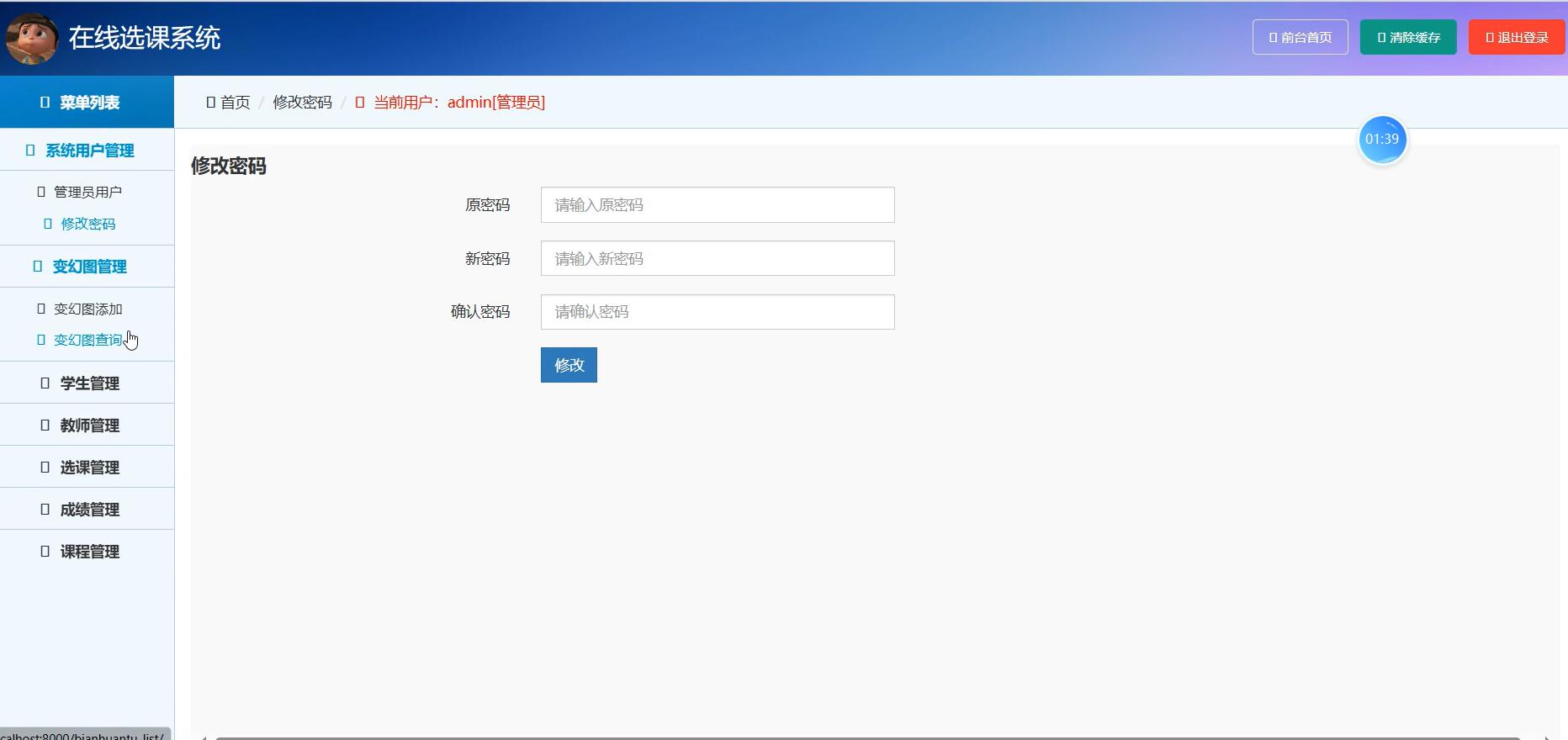The height and width of the screenshot is (740, 1568).
Task: Open 变幻图添加 sidebar item
Action: 80,309
